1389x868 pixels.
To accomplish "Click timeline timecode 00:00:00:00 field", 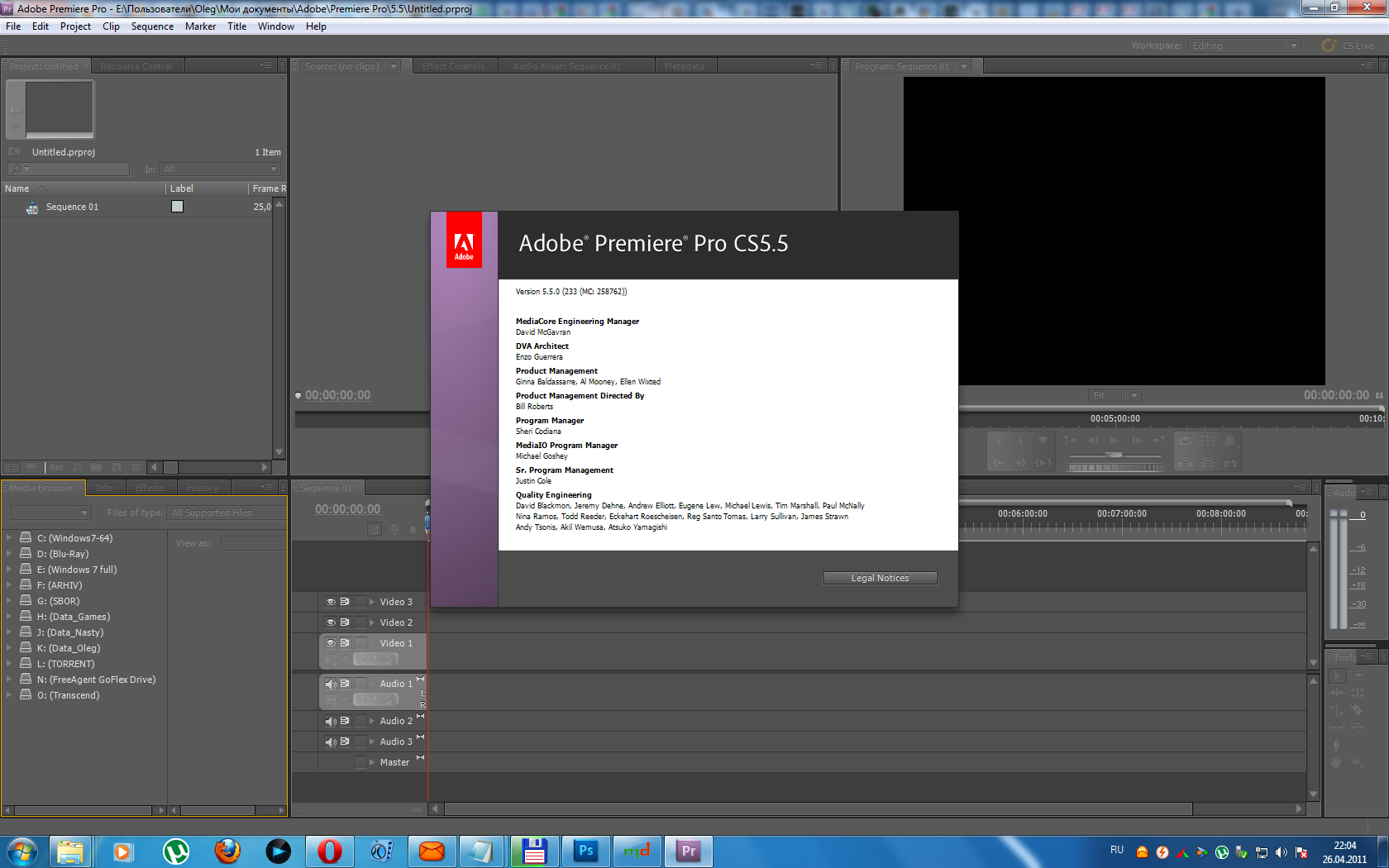I will [x=348, y=509].
